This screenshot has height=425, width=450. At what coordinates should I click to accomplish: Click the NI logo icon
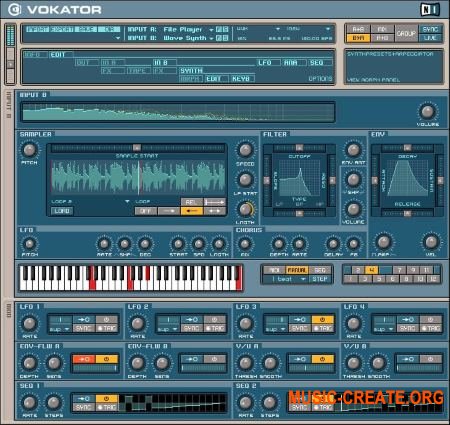tap(430, 10)
